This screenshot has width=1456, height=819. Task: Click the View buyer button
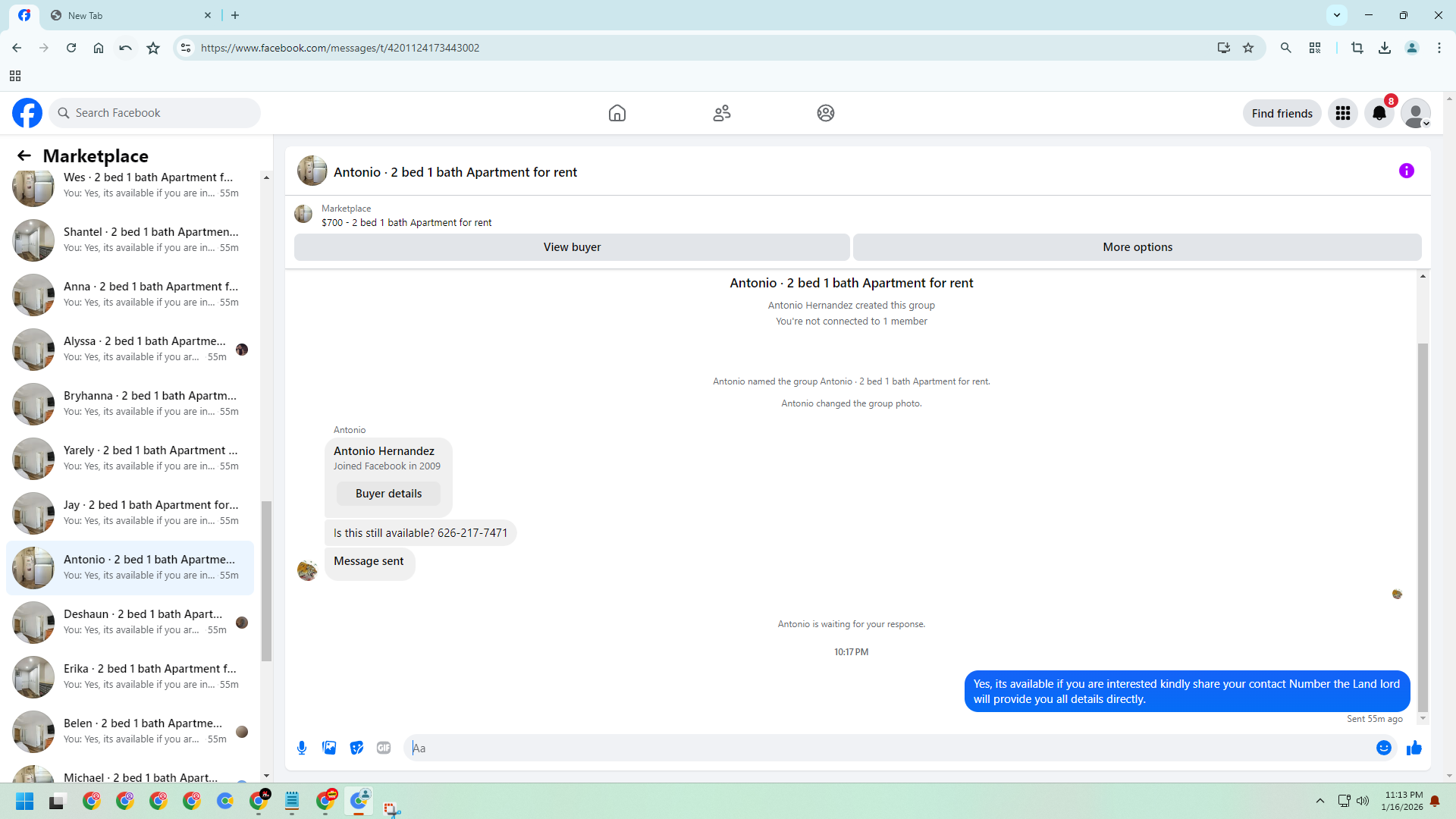click(x=571, y=247)
